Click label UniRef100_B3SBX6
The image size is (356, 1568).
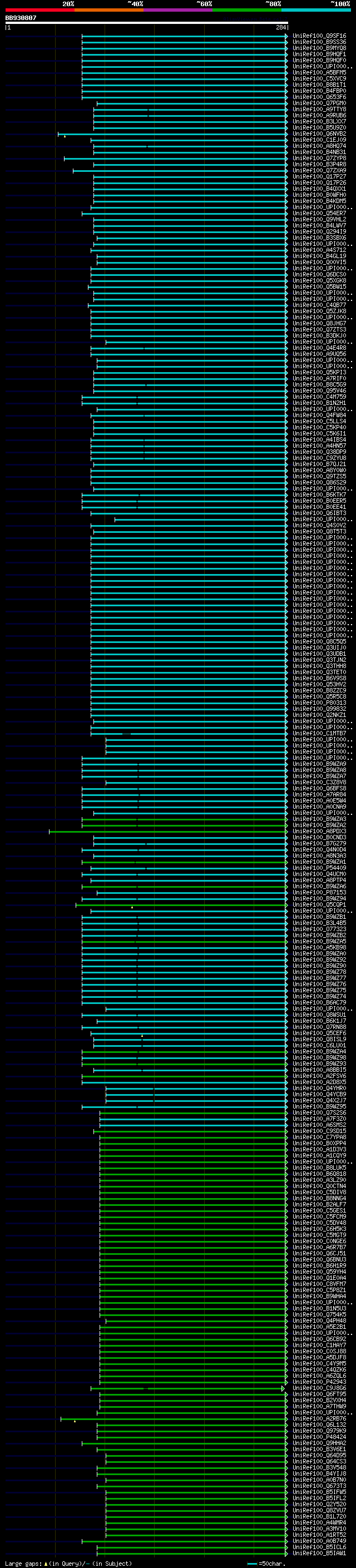point(319,238)
